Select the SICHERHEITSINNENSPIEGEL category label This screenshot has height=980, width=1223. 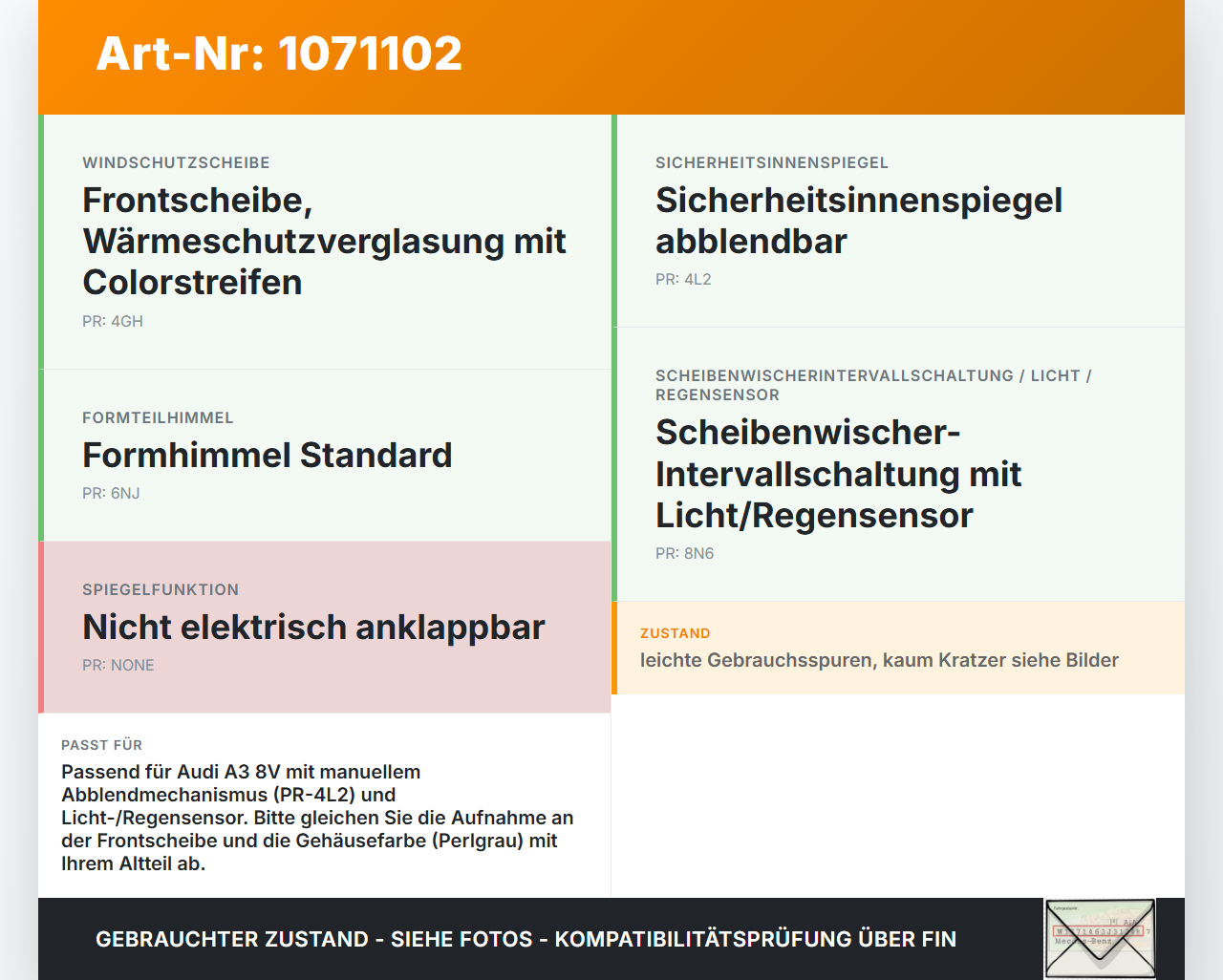tap(772, 162)
